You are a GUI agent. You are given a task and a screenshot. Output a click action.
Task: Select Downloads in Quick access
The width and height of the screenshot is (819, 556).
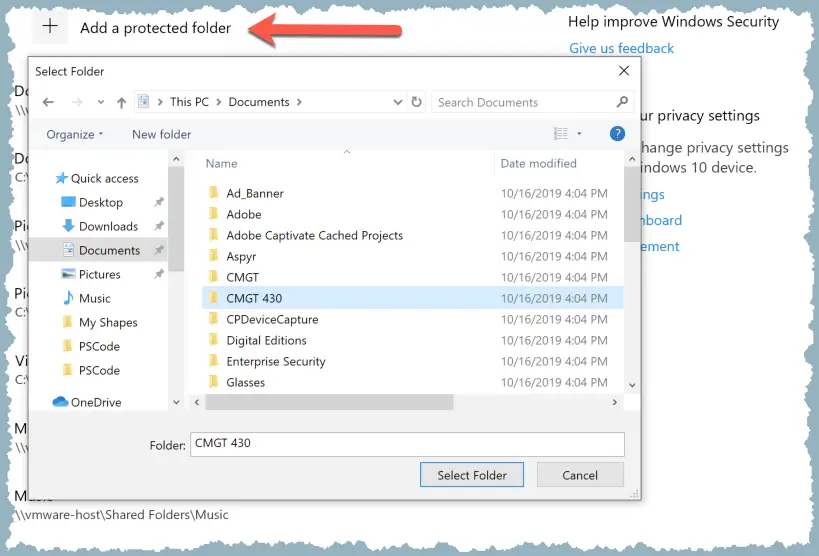pos(108,226)
